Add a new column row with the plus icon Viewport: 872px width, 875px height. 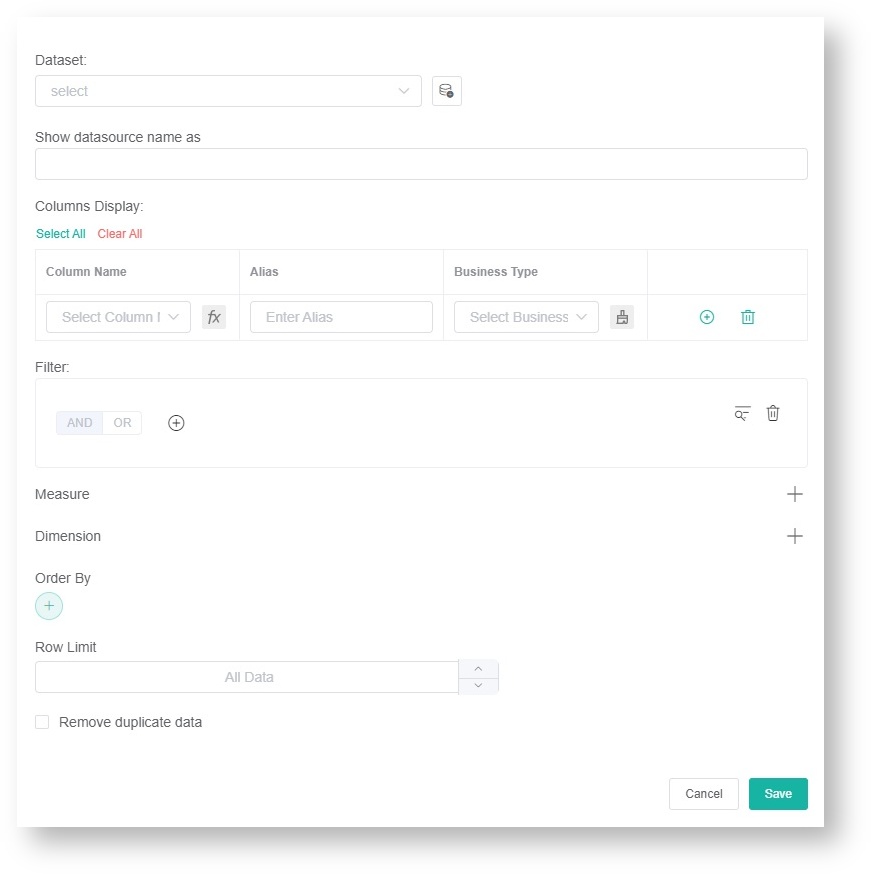(707, 317)
